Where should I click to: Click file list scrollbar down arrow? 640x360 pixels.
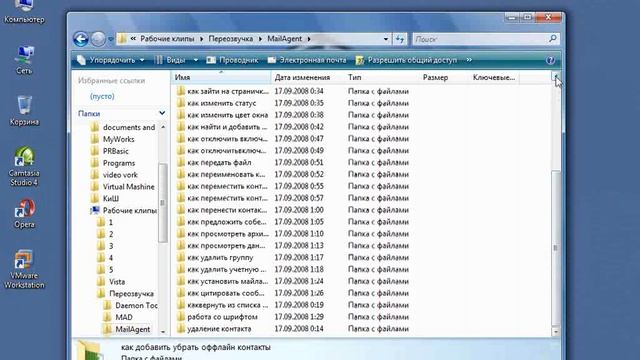(556, 332)
